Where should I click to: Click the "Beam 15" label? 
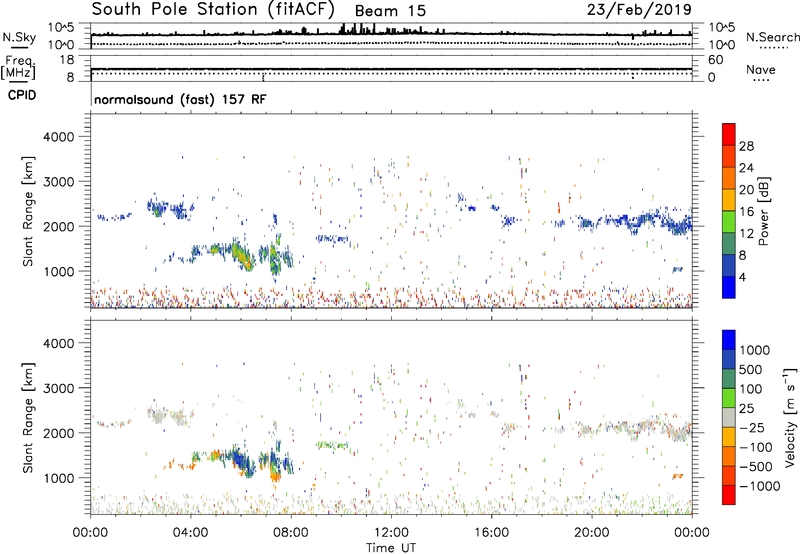coord(390,11)
